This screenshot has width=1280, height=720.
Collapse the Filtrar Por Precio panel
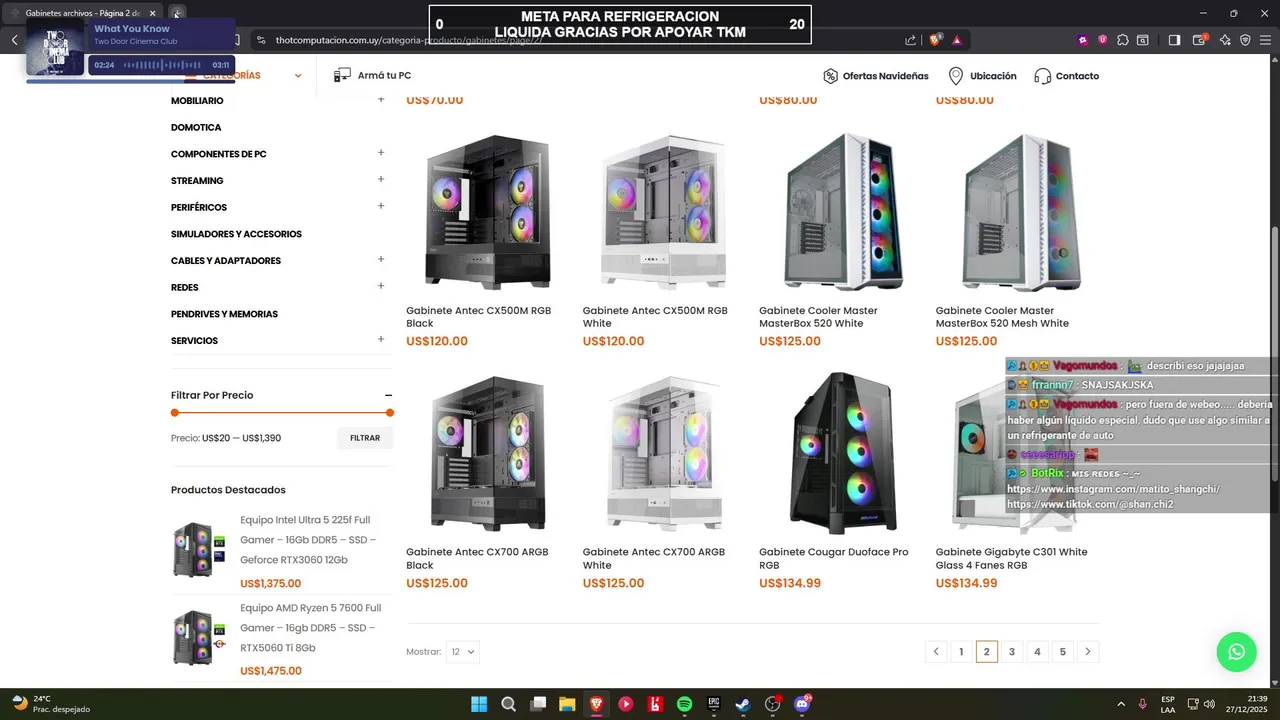(x=388, y=396)
